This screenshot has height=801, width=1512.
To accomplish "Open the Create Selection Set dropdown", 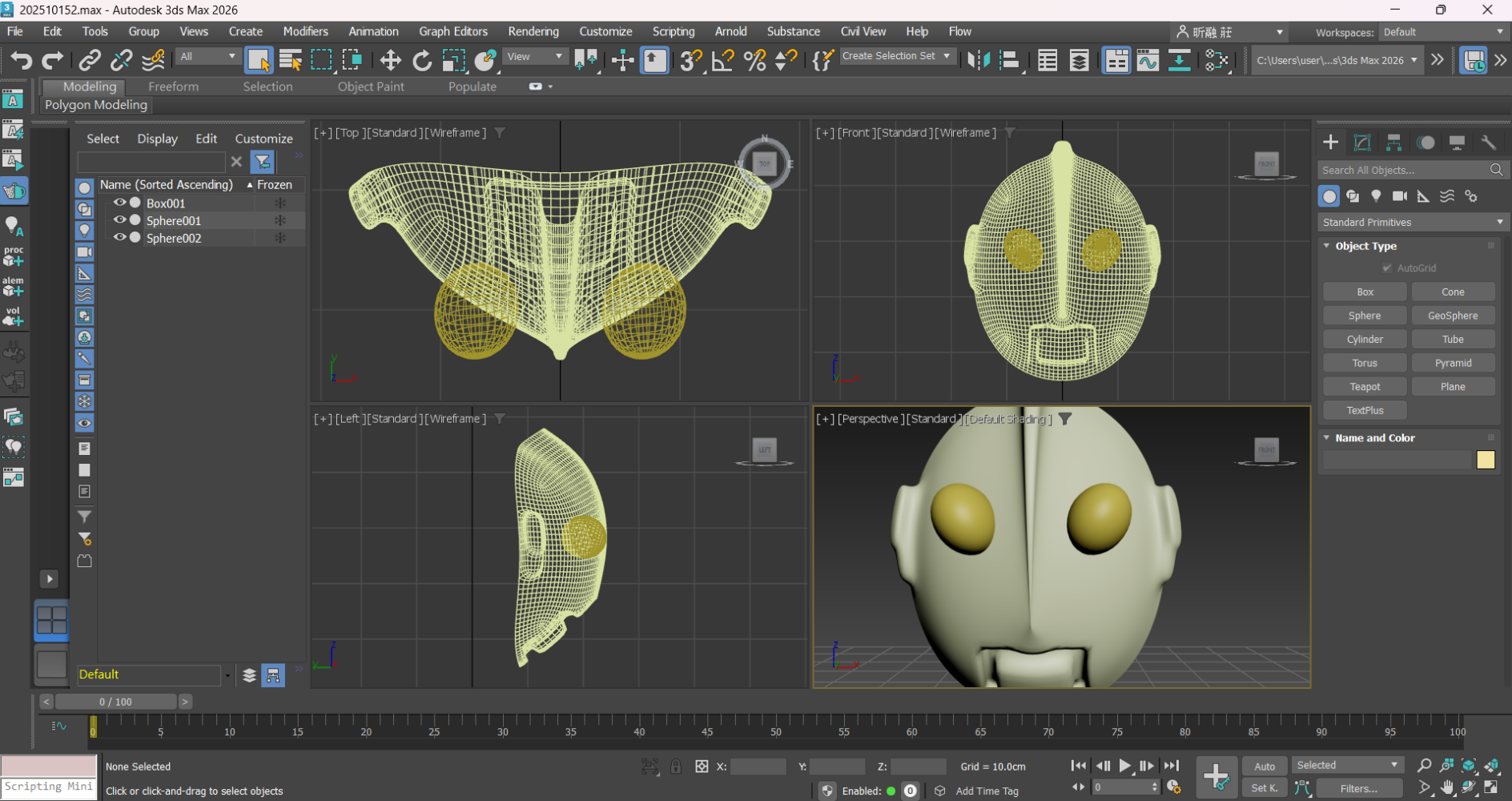I will [896, 56].
